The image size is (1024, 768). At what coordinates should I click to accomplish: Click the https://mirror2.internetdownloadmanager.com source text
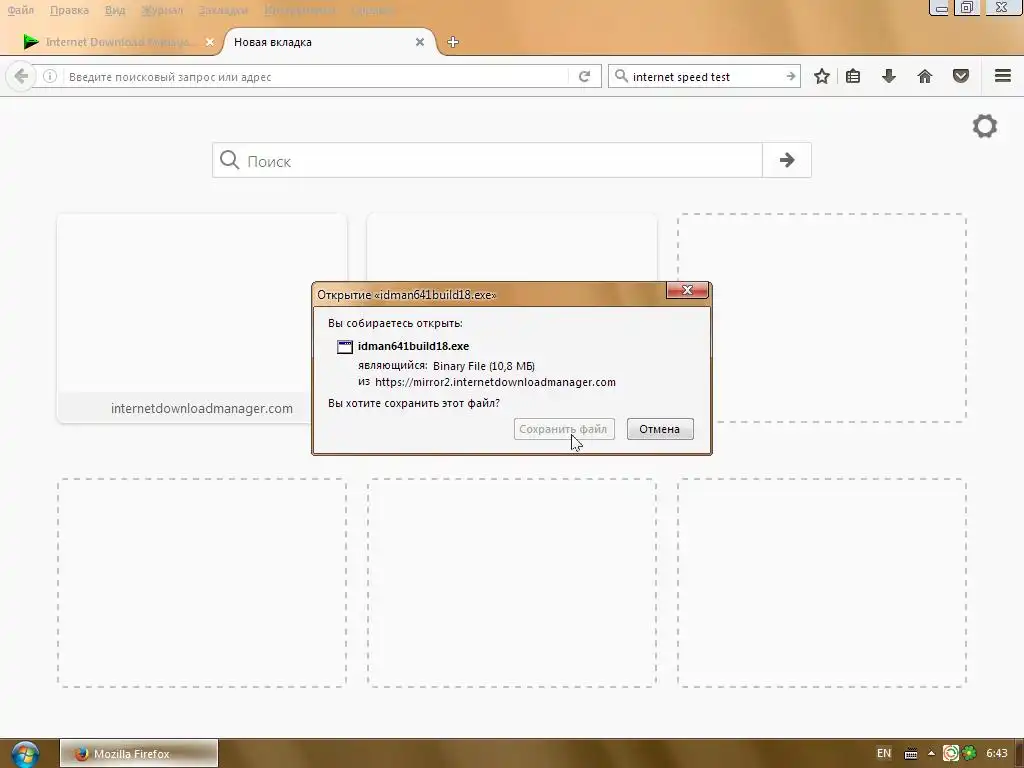coord(495,382)
